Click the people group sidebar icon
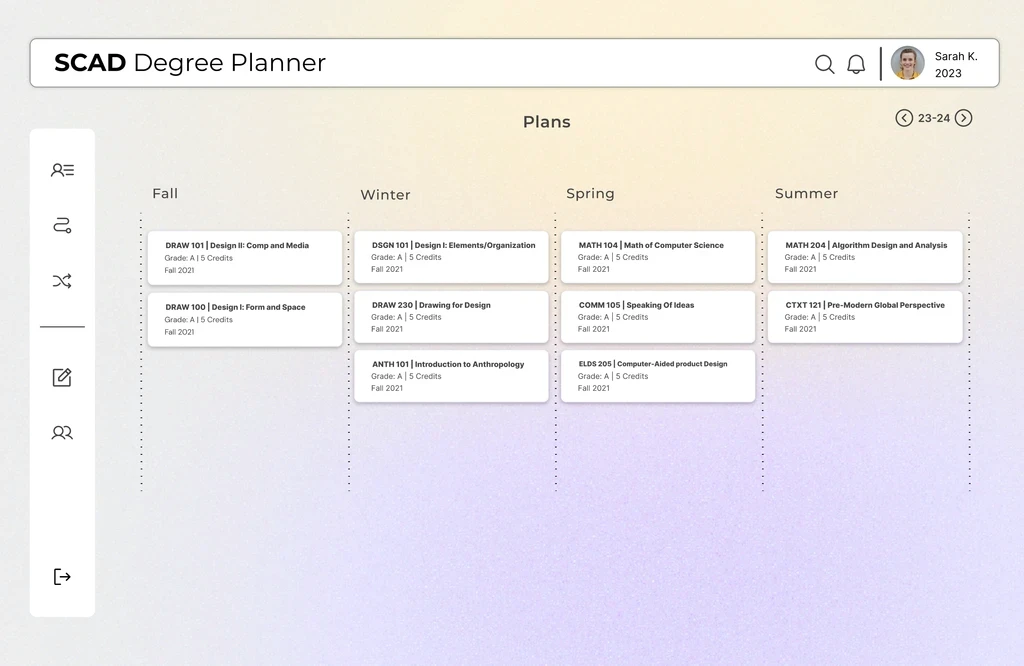Screen dimensions: 1024x666 [x=62, y=433]
